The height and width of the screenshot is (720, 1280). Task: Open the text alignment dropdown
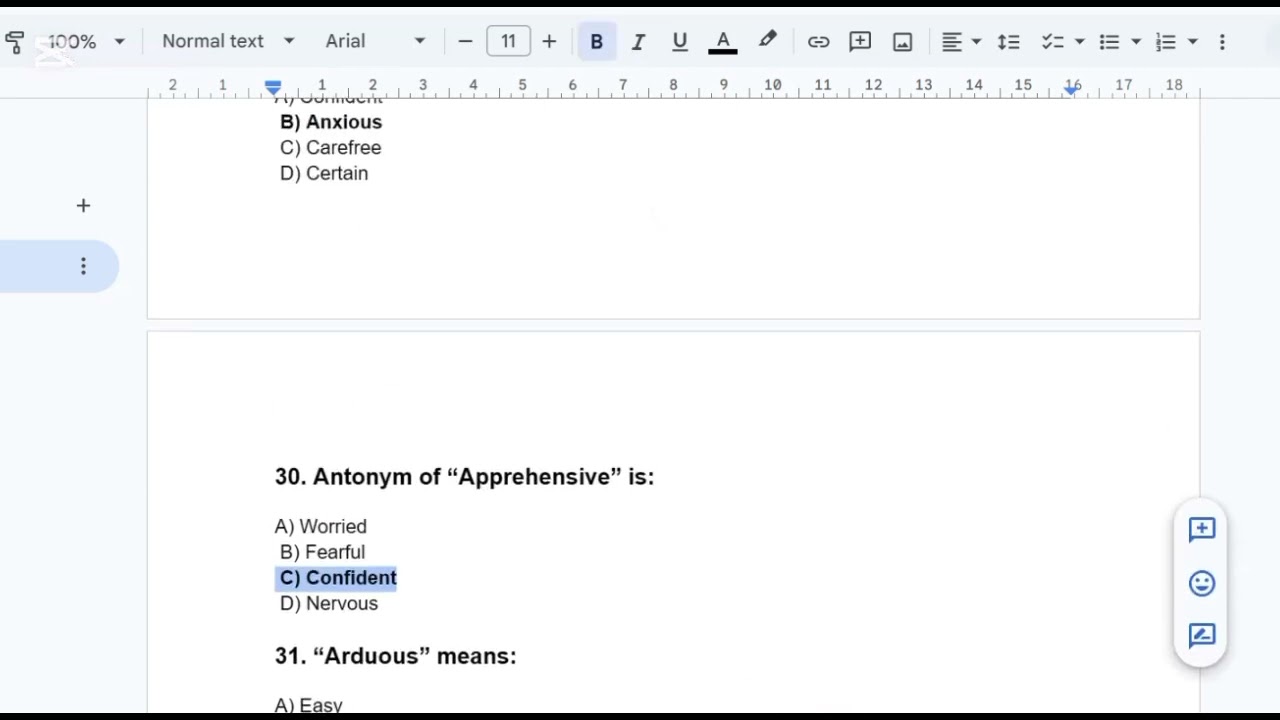[x=961, y=41]
